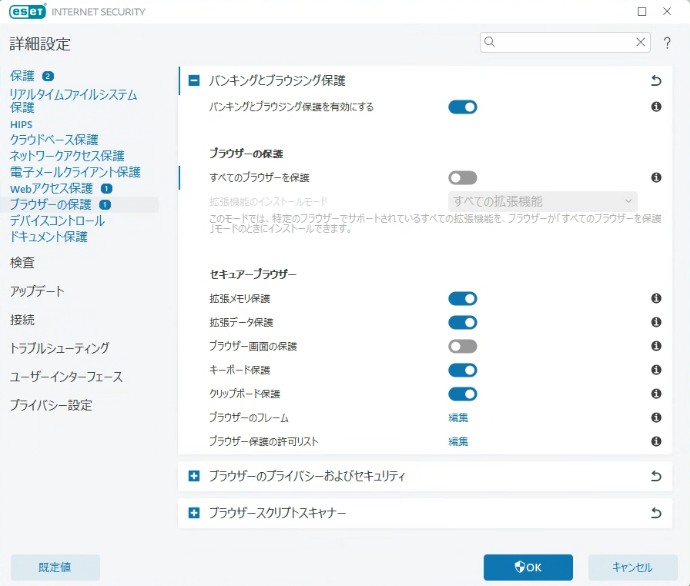
Task: Toggle 拡張データ保護 switch
Action: [x=462, y=322]
